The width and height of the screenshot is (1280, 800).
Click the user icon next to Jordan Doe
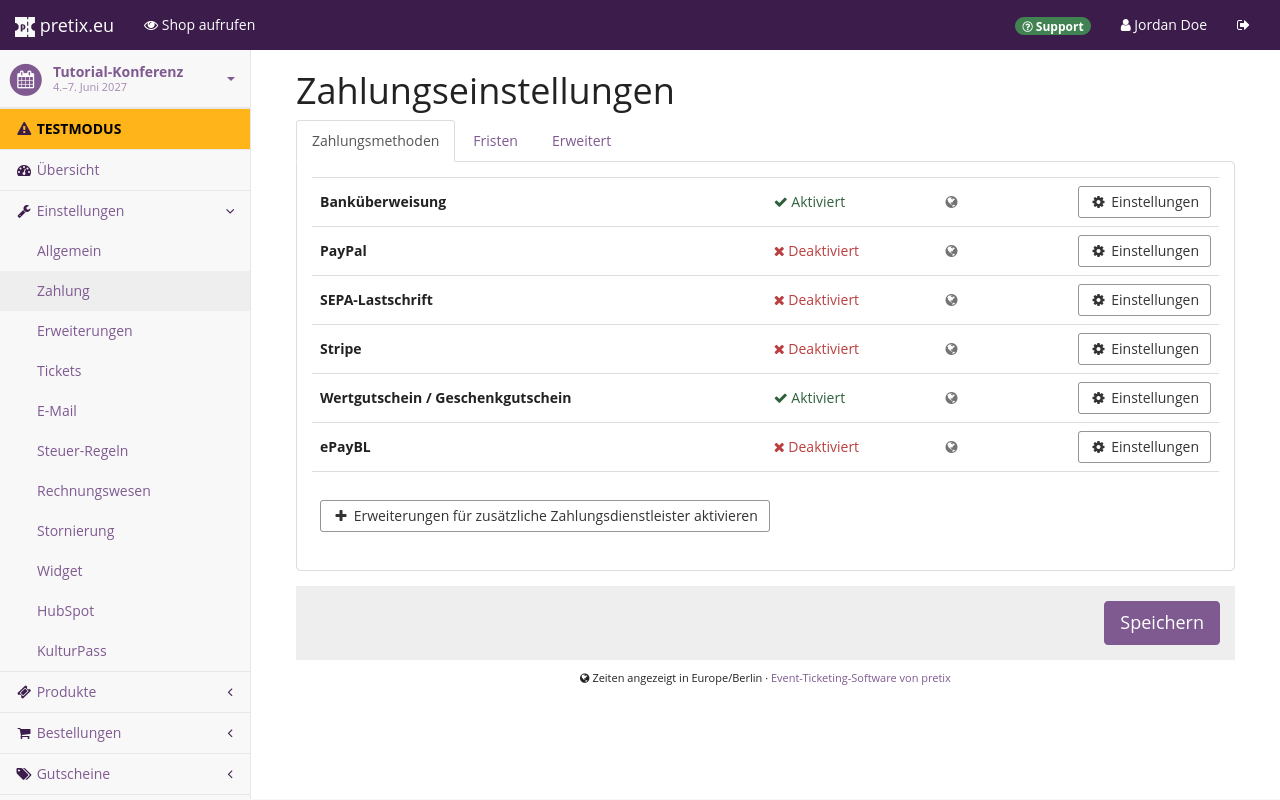click(x=1124, y=24)
